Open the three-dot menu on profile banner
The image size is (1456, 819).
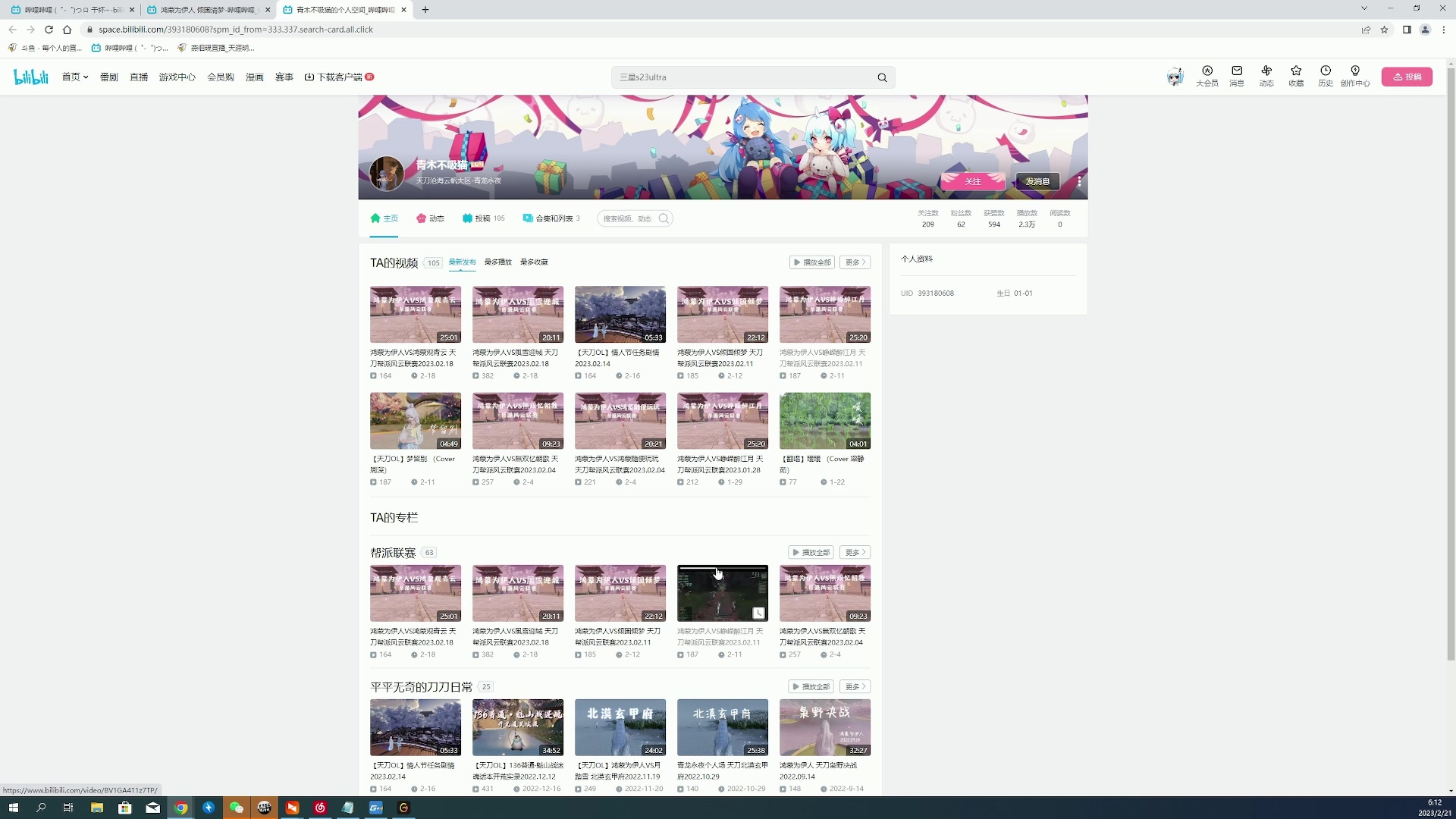pyautogui.click(x=1079, y=181)
